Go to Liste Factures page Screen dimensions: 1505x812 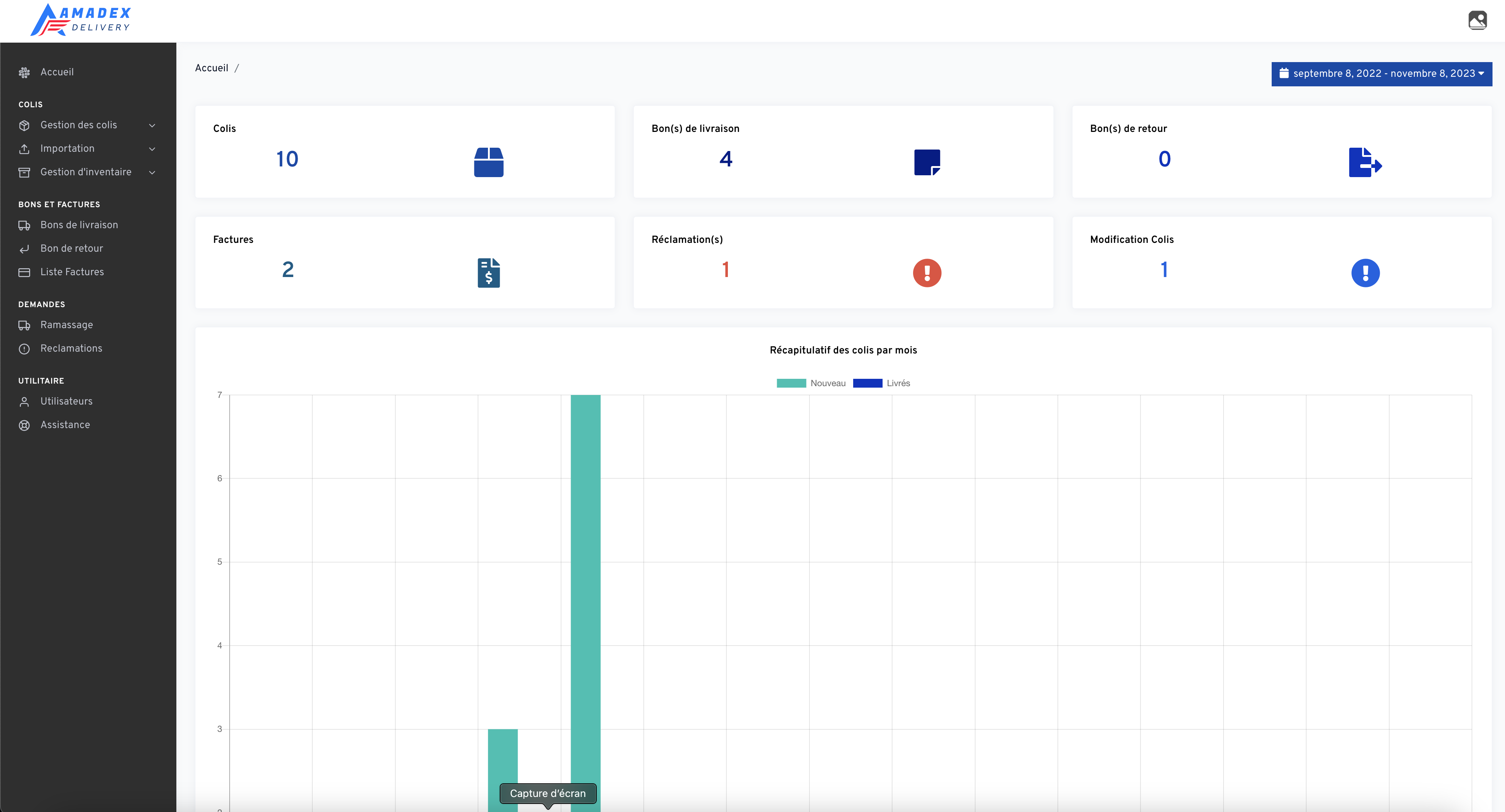pos(72,272)
